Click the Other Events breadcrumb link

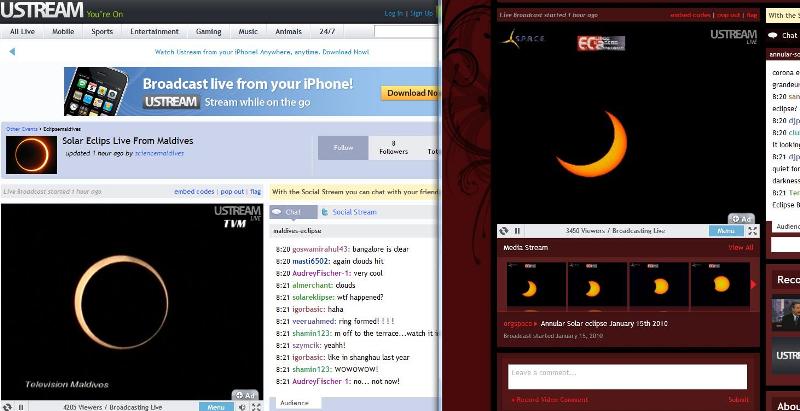(23, 129)
